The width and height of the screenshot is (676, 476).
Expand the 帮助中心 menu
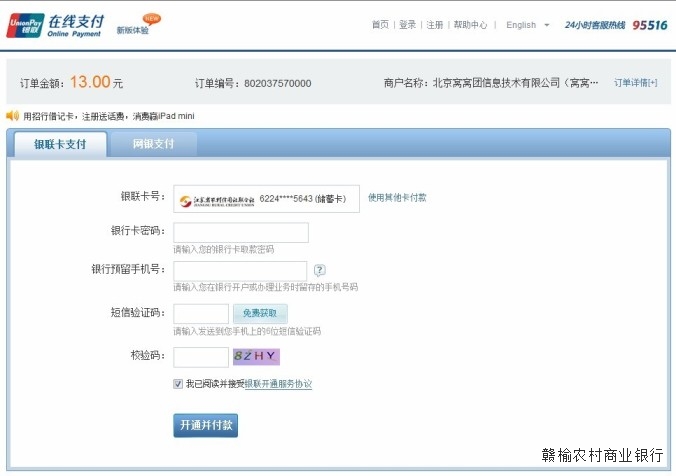tap(470, 25)
